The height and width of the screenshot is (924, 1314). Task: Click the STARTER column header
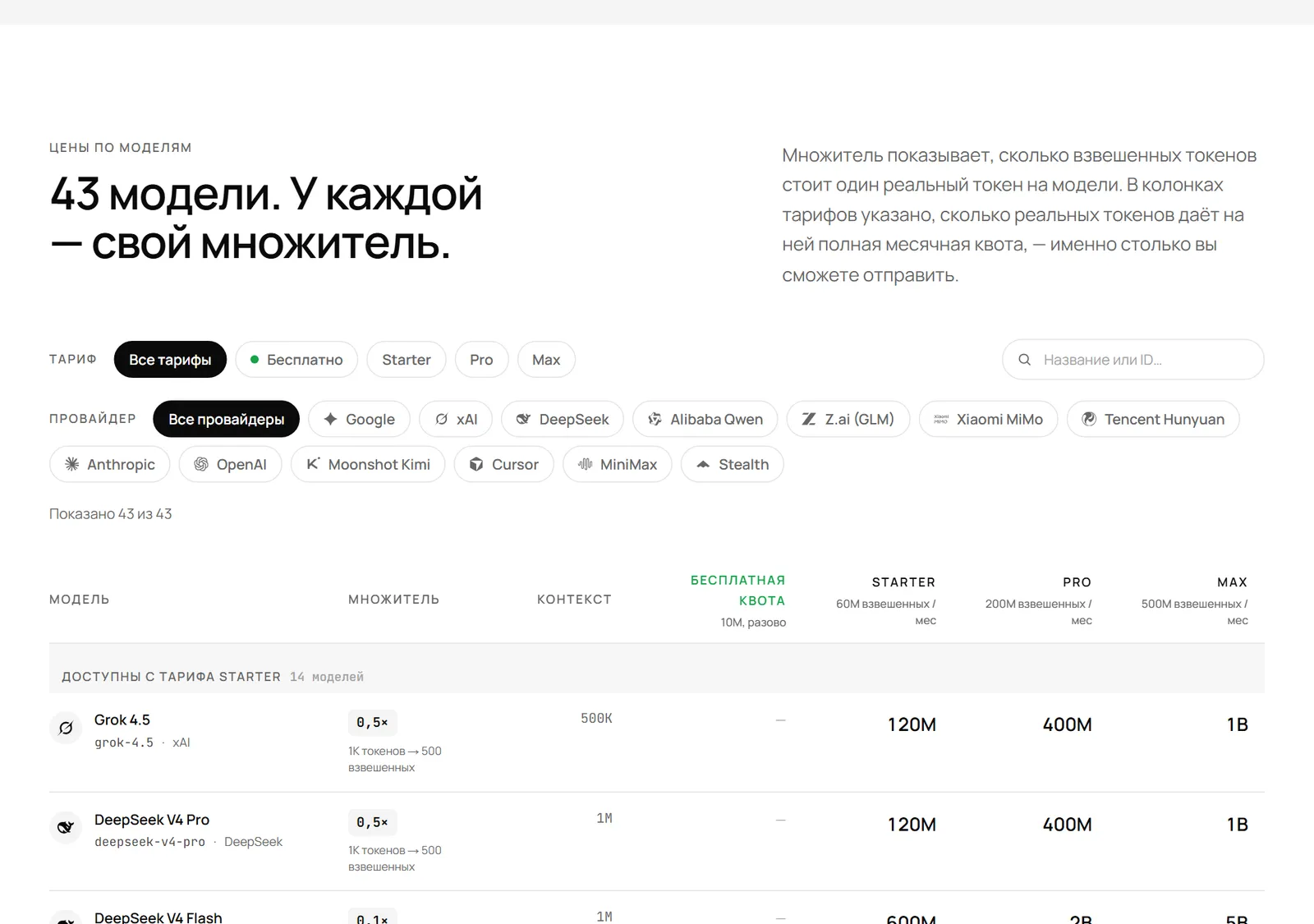903,582
